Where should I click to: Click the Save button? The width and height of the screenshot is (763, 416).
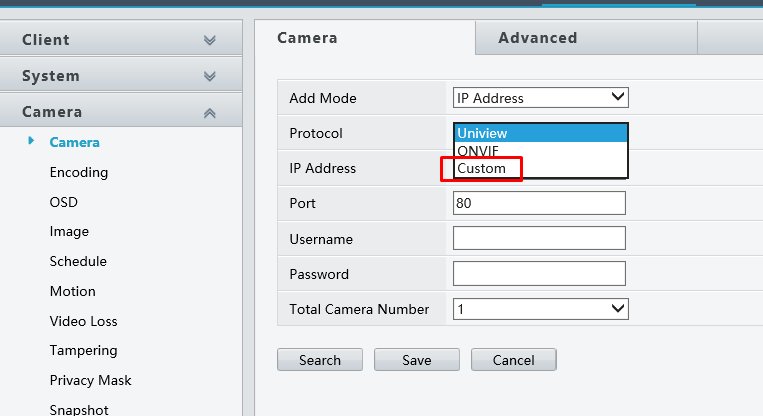tap(417, 360)
